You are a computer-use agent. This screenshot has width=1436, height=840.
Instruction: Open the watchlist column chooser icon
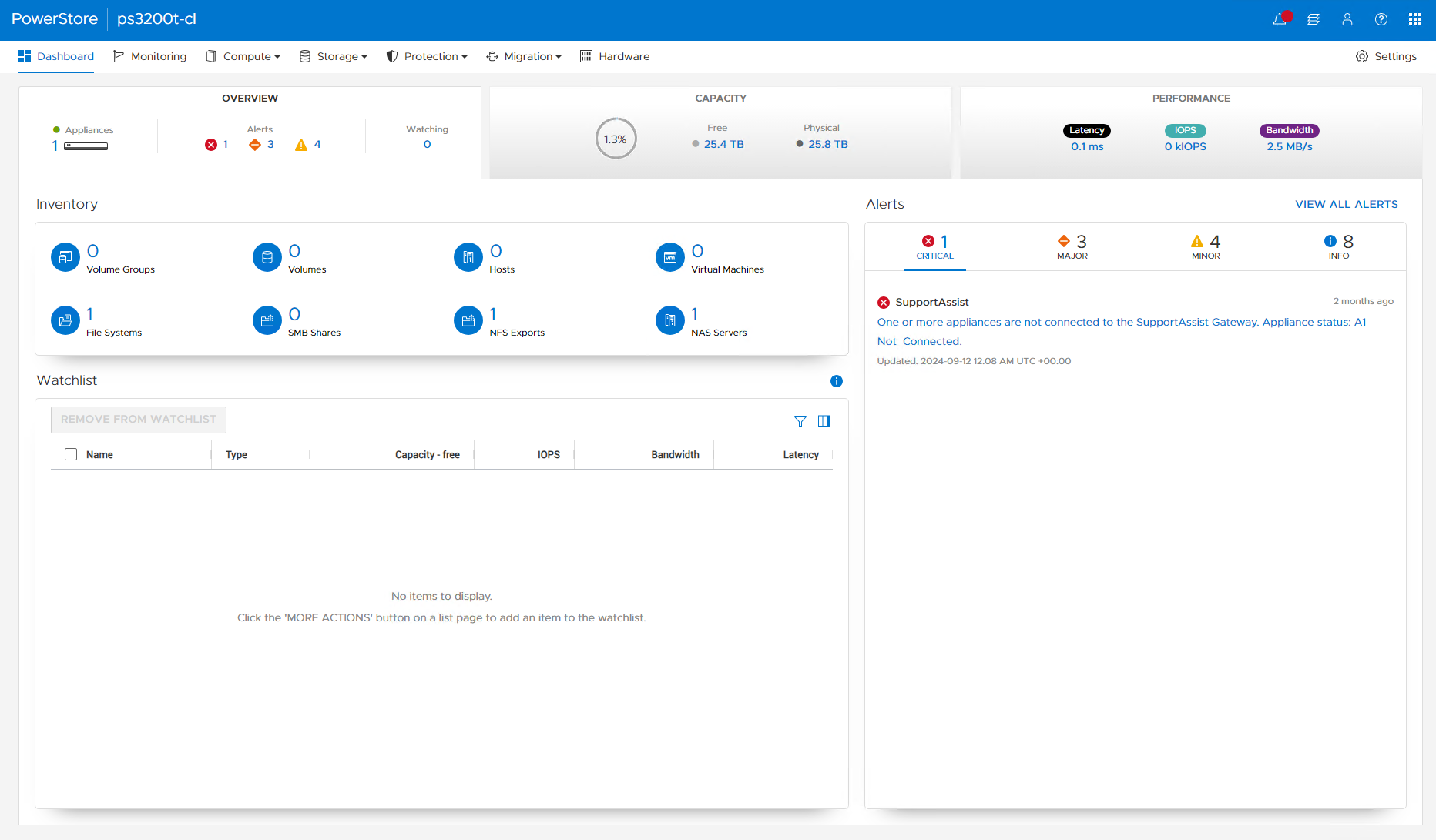[x=824, y=421]
